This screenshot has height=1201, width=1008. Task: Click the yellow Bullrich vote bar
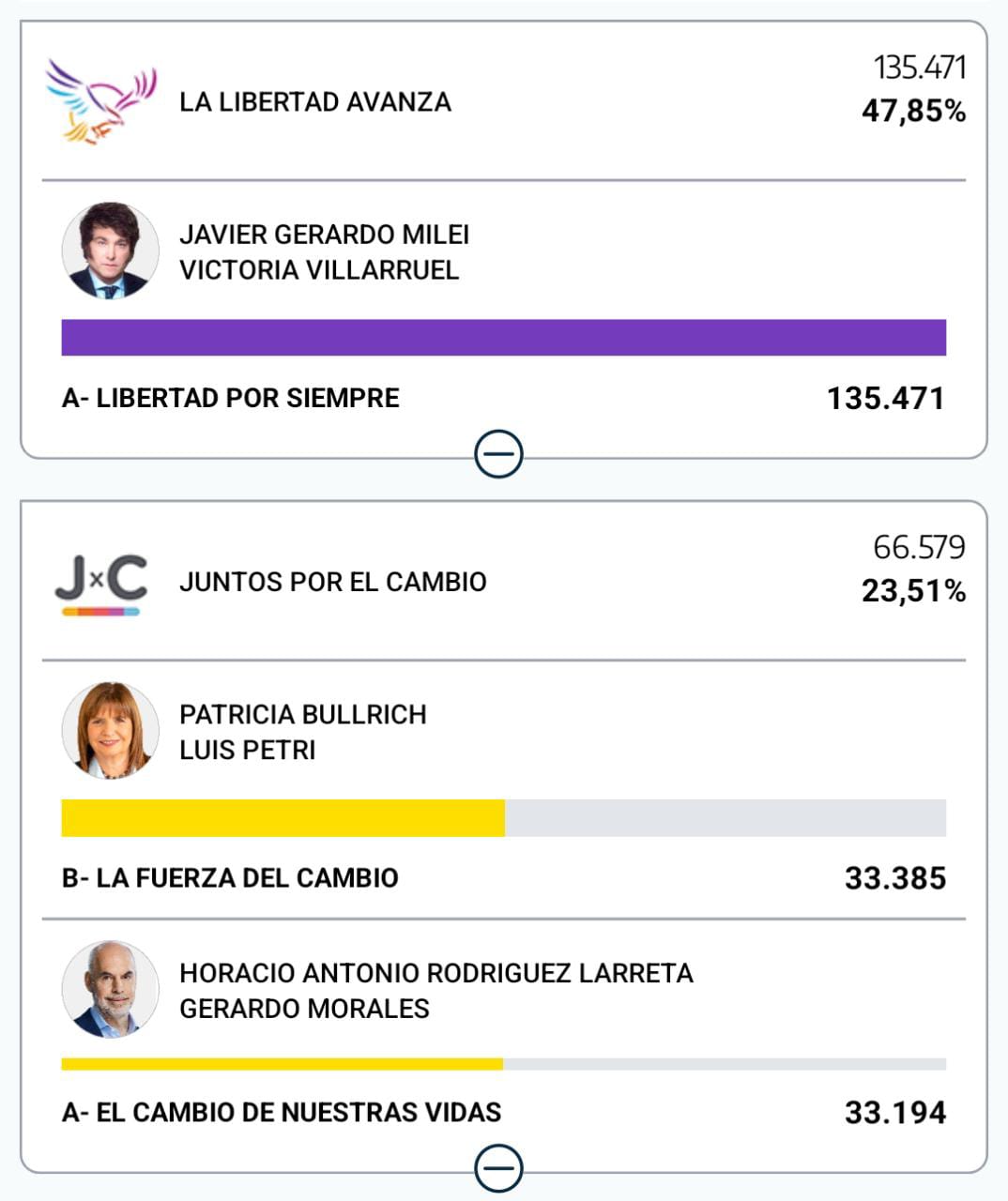click(283, 818)
